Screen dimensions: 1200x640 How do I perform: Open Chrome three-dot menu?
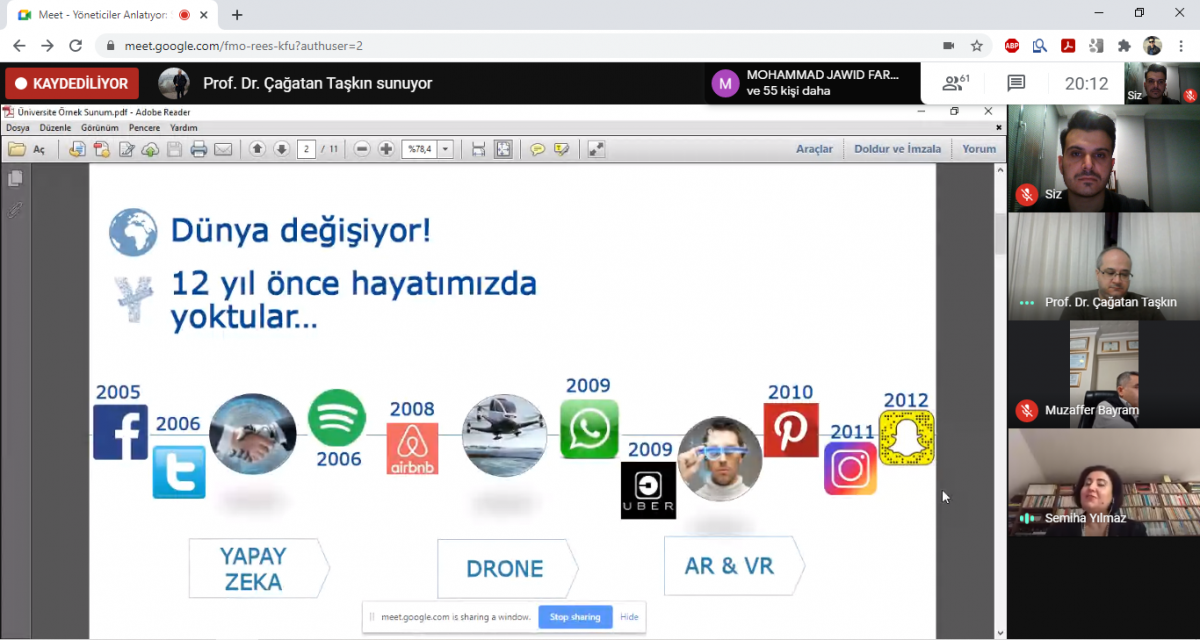click(x=1181, y=46)
